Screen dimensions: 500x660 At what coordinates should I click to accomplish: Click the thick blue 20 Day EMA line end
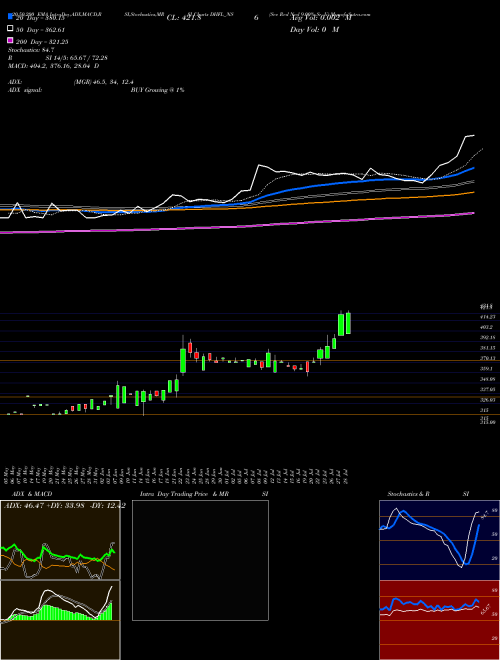pos(473,168)
